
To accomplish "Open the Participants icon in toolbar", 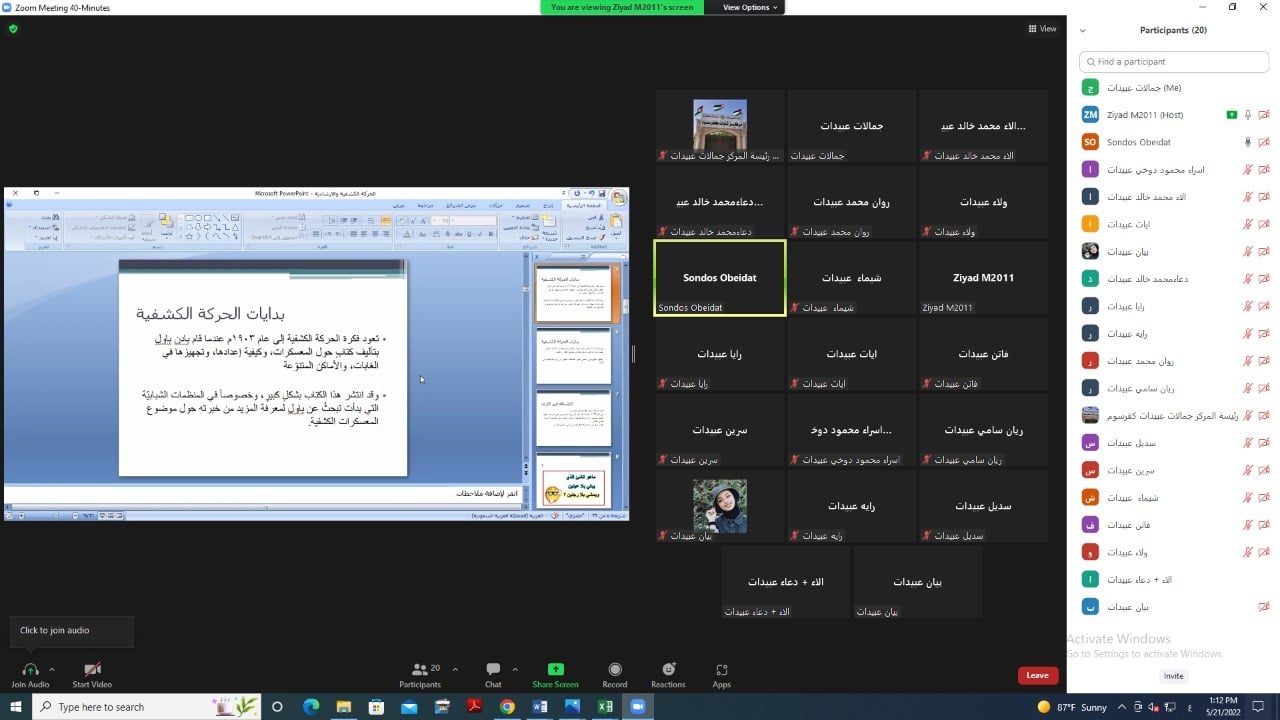I will click(420, 670).
